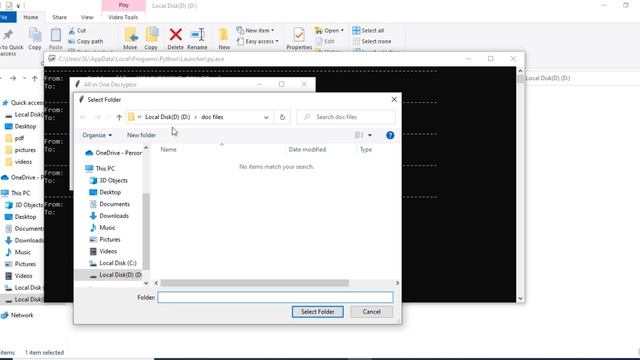Image resolution: width=640 pixels, height=360 pixels.
Task: Open Documents in dialog navigation tree
Action: (109, 204)
